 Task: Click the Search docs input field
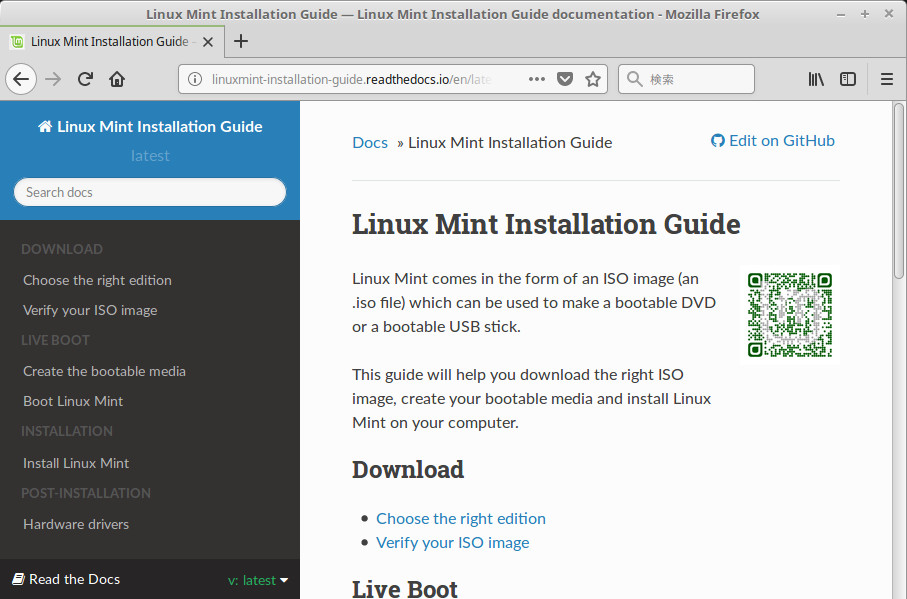click(149, 191)
